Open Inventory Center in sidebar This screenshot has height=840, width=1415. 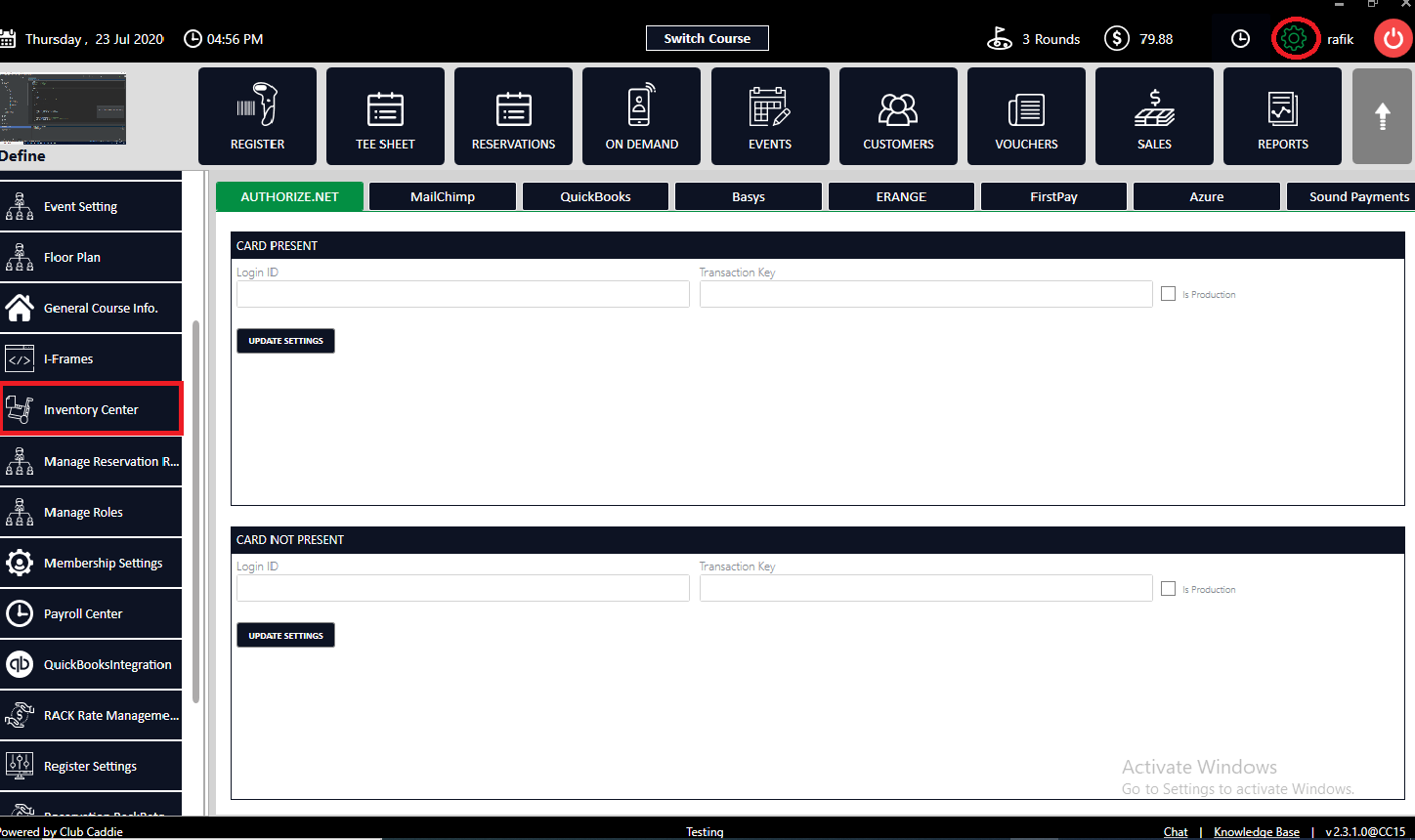tap(91, 409)
